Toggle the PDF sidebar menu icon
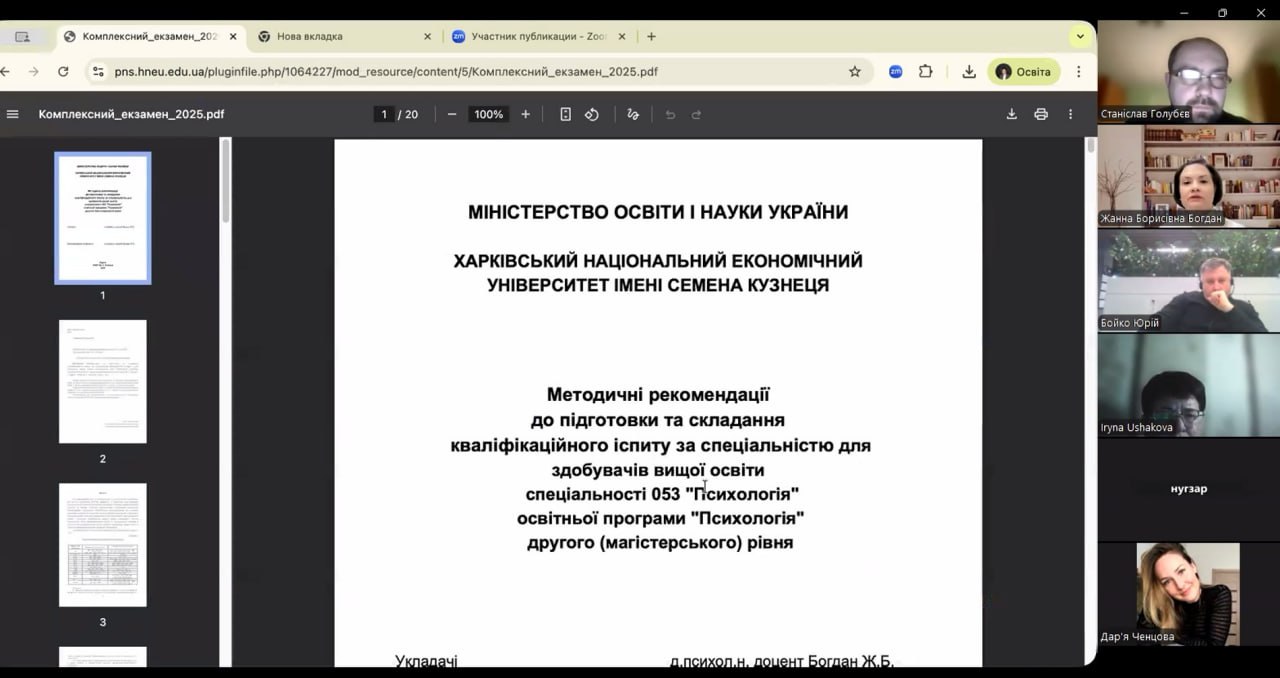Viewport: 1280px width, 678px height. (x=13, y=114)
